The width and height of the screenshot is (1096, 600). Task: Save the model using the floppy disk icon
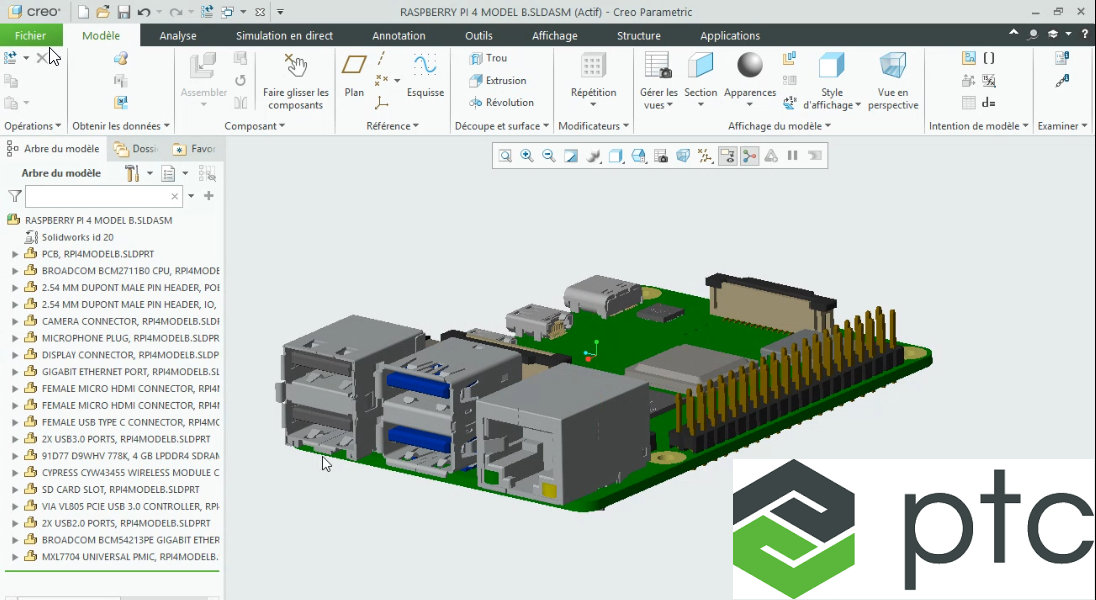point(124,12)
